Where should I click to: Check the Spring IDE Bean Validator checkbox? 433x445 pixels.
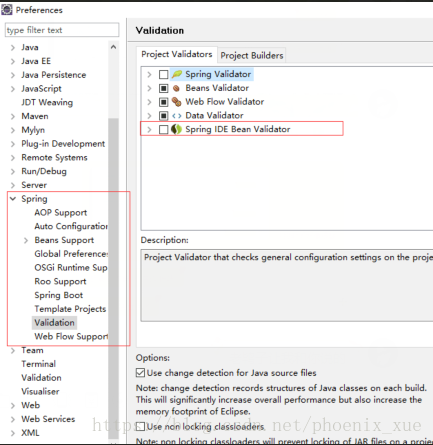163,129
